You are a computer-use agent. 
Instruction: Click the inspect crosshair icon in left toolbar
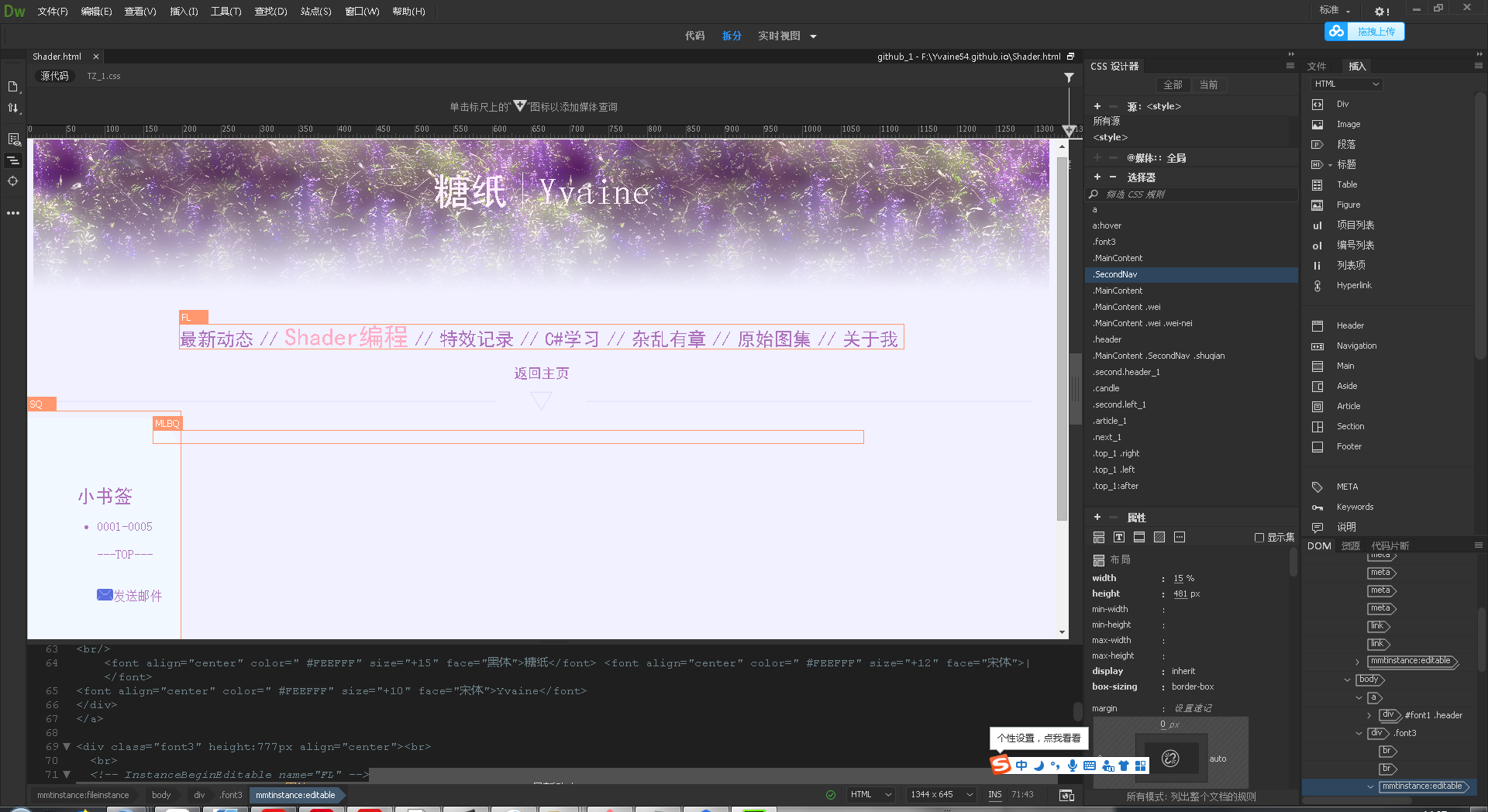(13, 181)
